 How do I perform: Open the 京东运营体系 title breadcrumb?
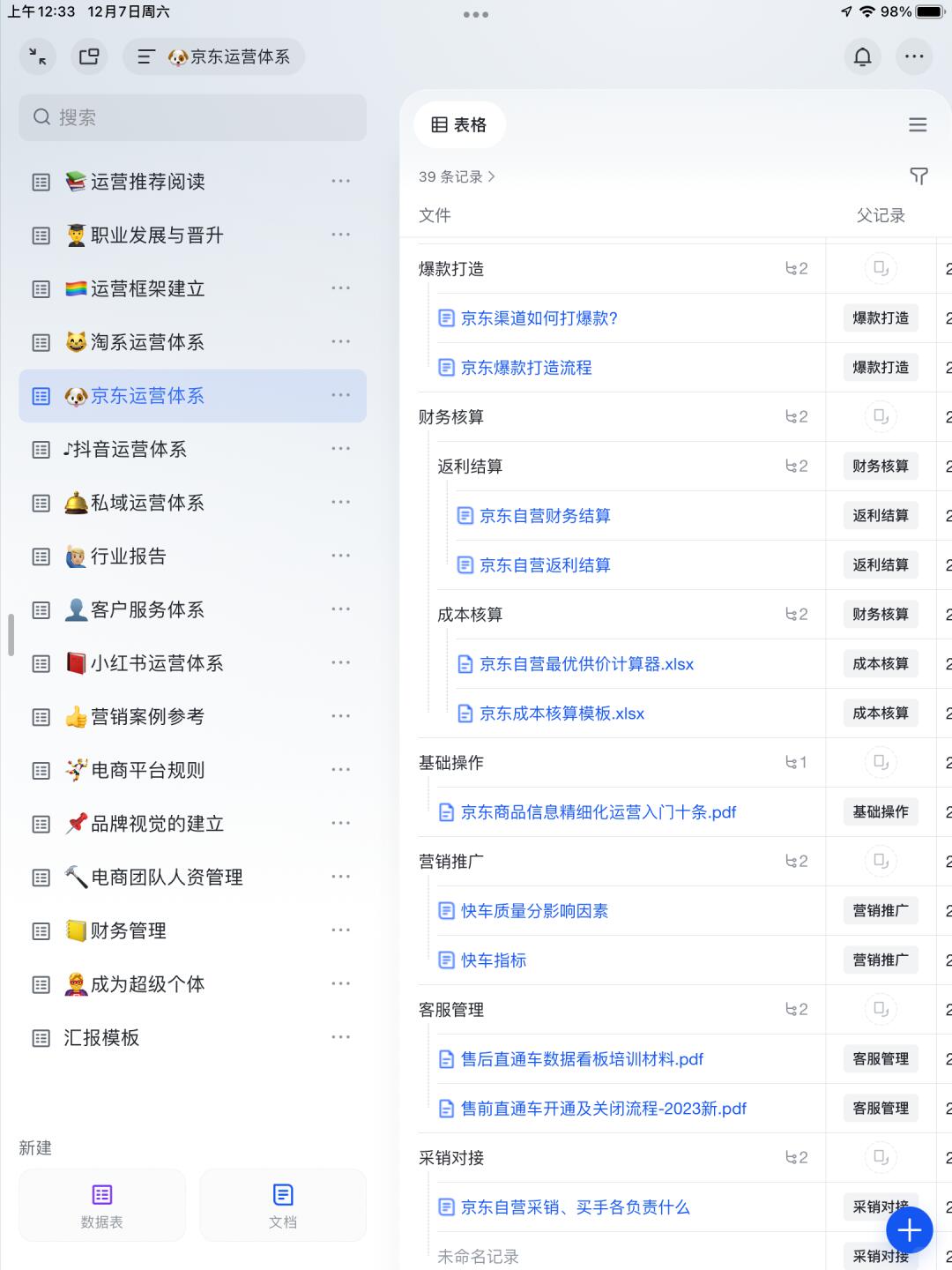[x=214, y=56]
